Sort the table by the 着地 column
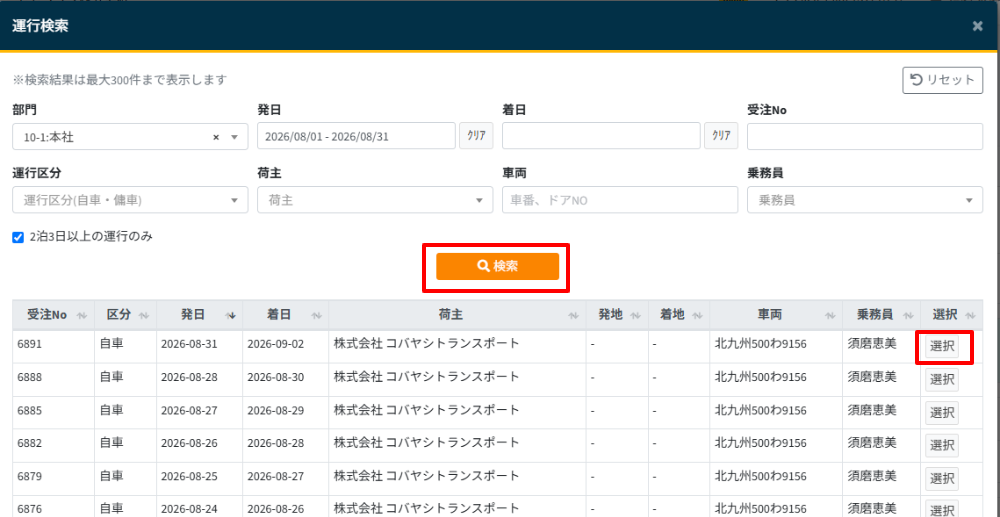Viewport: 1000px width, 517px height. (x=679, y=315)
